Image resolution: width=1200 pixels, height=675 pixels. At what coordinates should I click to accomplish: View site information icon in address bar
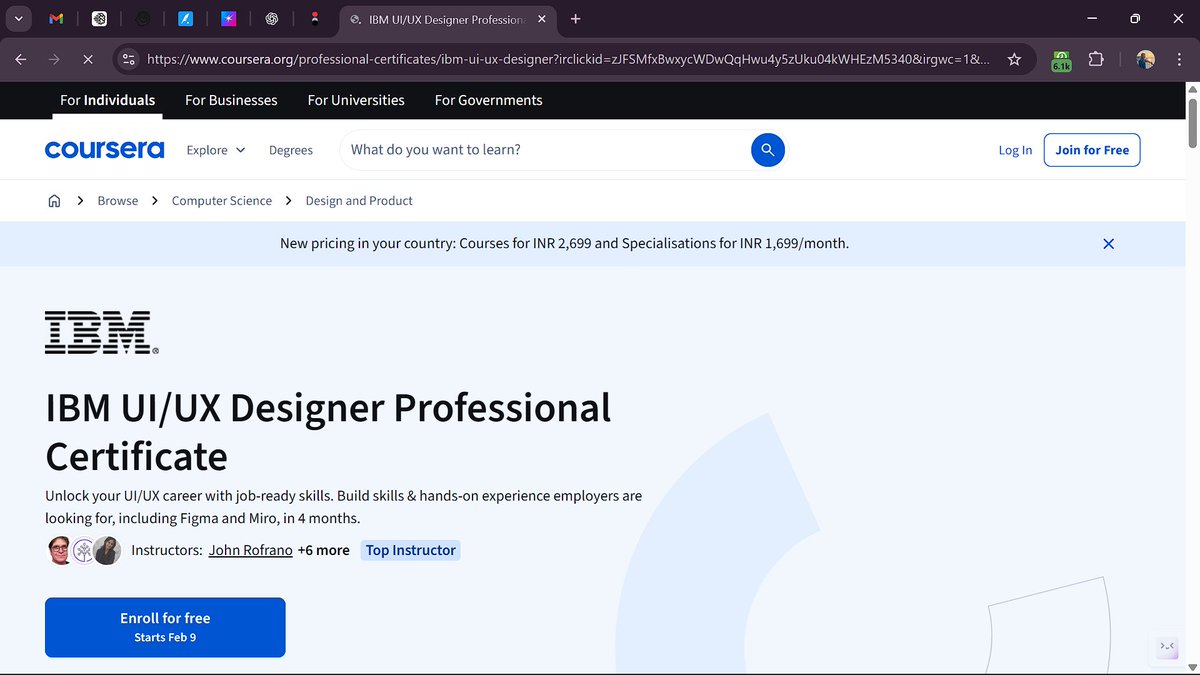point(128,60)
